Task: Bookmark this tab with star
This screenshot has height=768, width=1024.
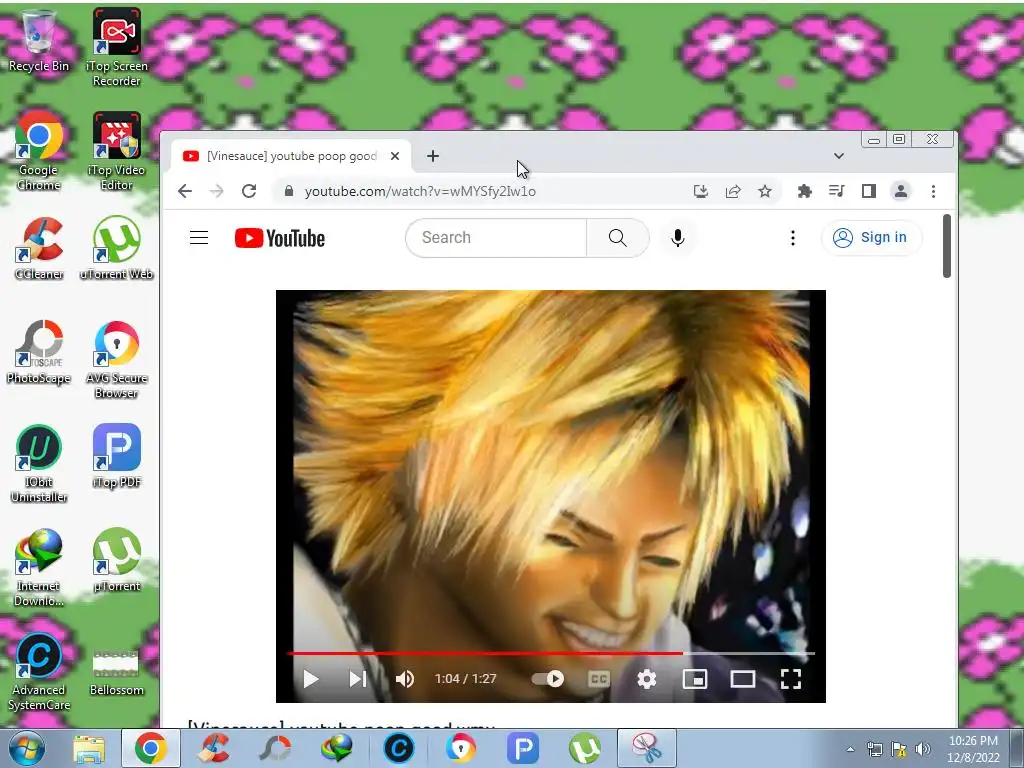Action: [x=765, y=191]
